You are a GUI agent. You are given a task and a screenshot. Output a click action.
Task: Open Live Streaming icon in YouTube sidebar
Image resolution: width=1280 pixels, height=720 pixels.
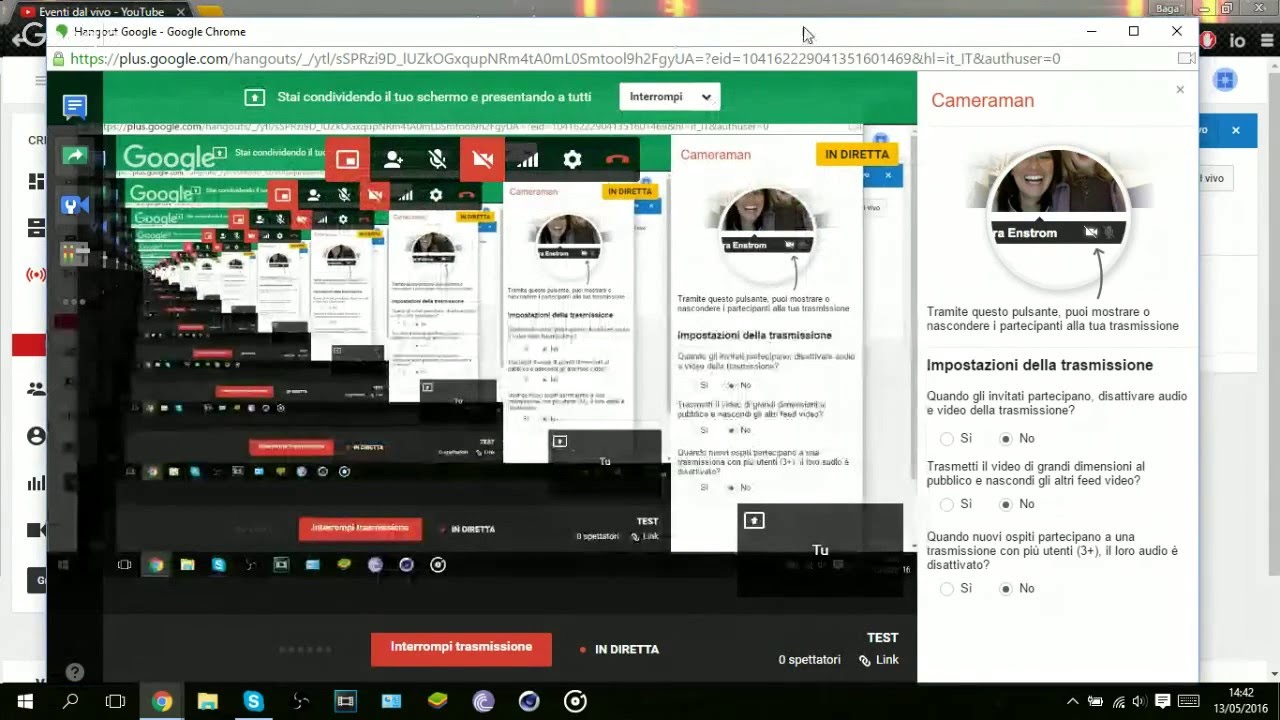tap(37, 275)
